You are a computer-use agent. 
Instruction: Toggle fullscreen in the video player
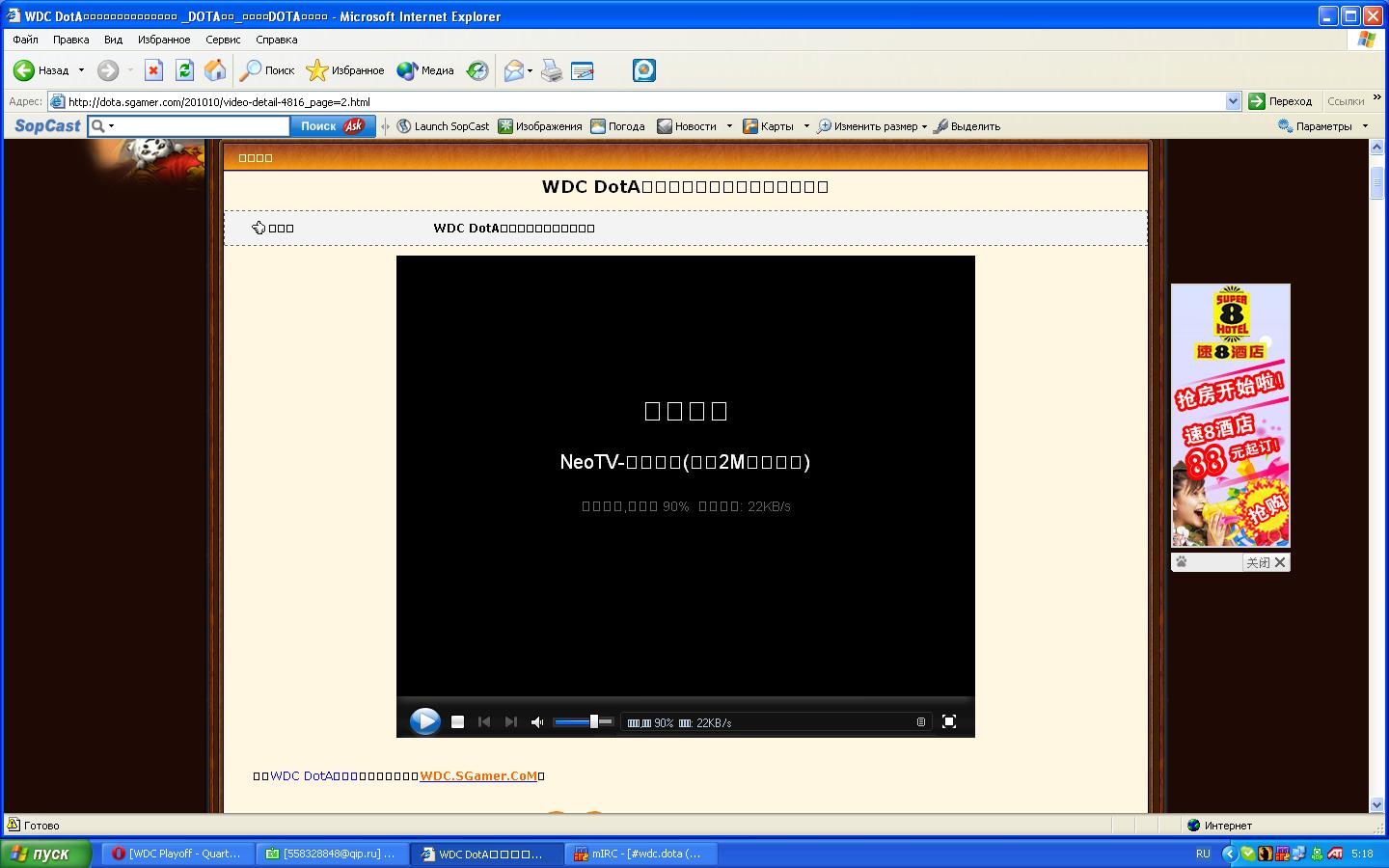click(x=949, y=721)
